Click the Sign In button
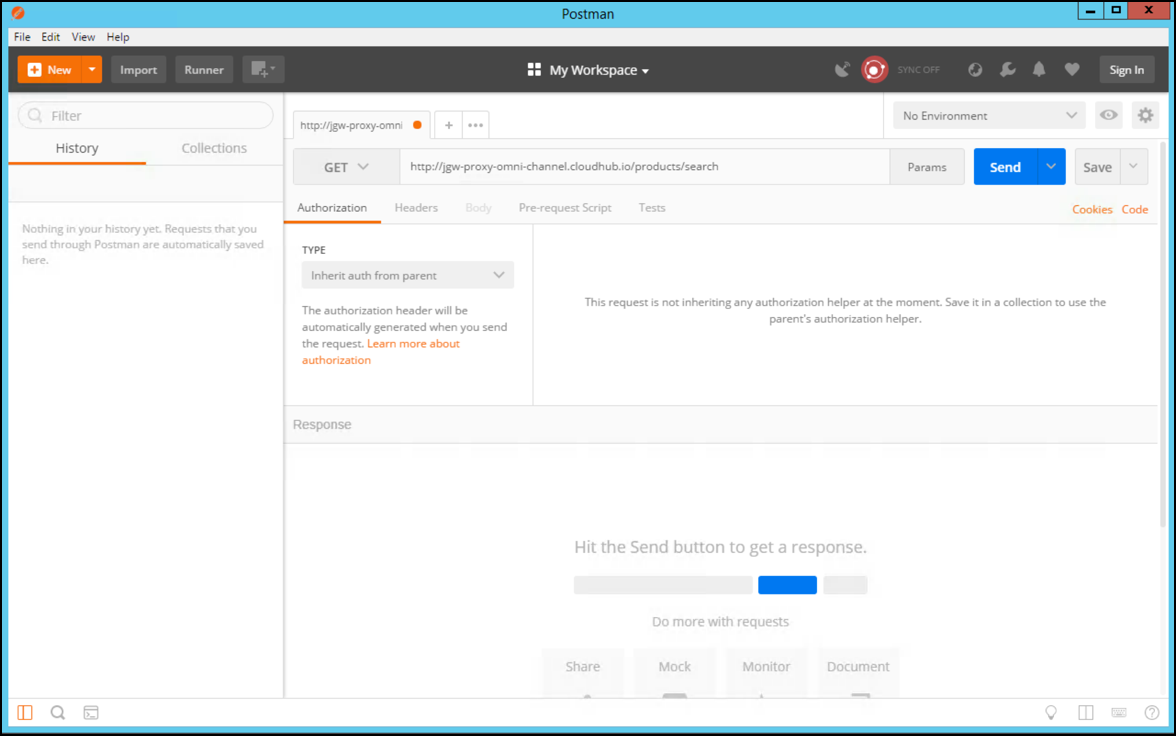1176x736 pixels. coord(1126,70)
